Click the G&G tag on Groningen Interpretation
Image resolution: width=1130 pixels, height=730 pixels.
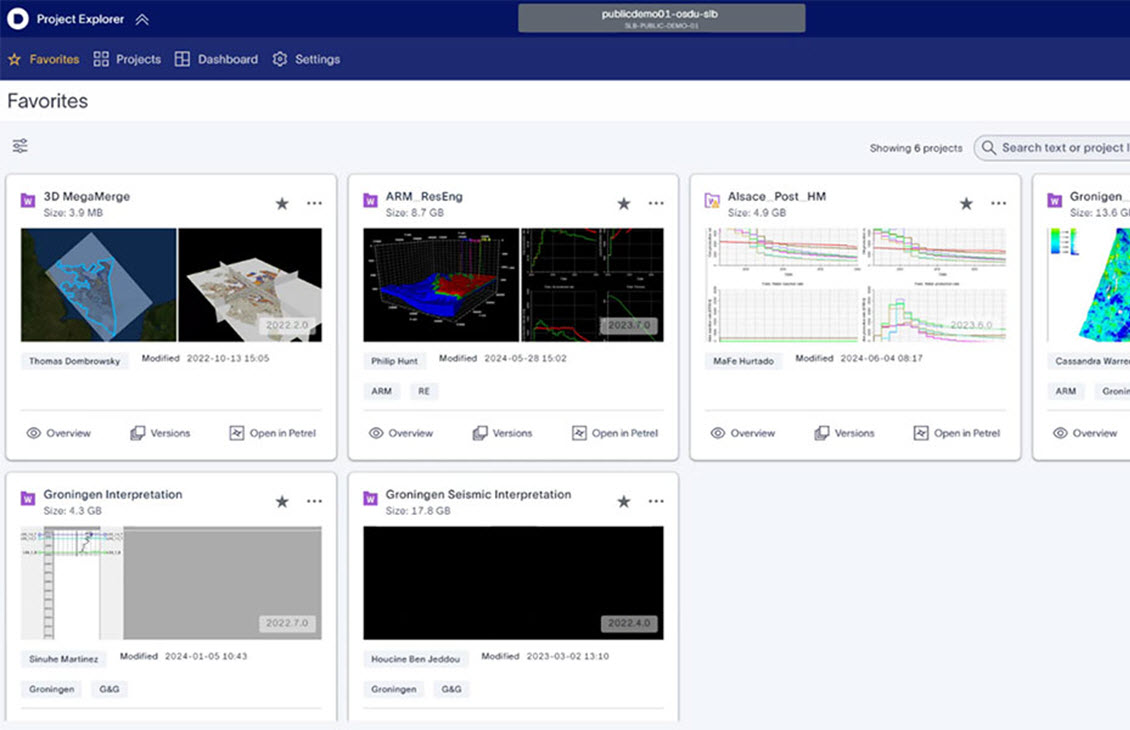coord(109,689)
